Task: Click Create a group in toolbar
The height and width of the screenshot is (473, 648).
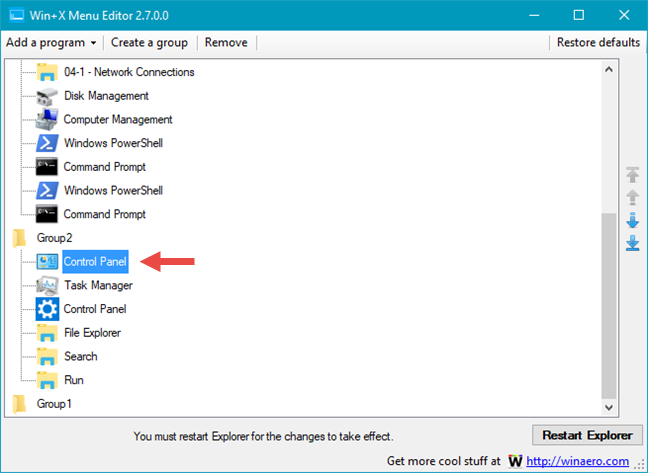Action: 149,43
